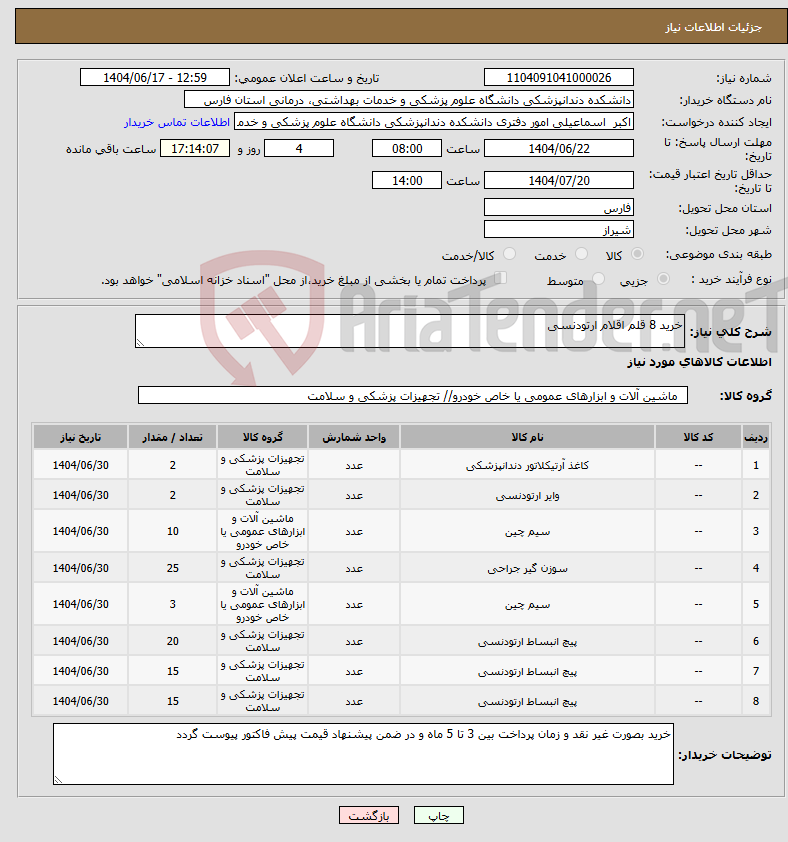Click پیچ انبساط ارتودنسی in row 7
788x842 pixels.
[527, 671]
